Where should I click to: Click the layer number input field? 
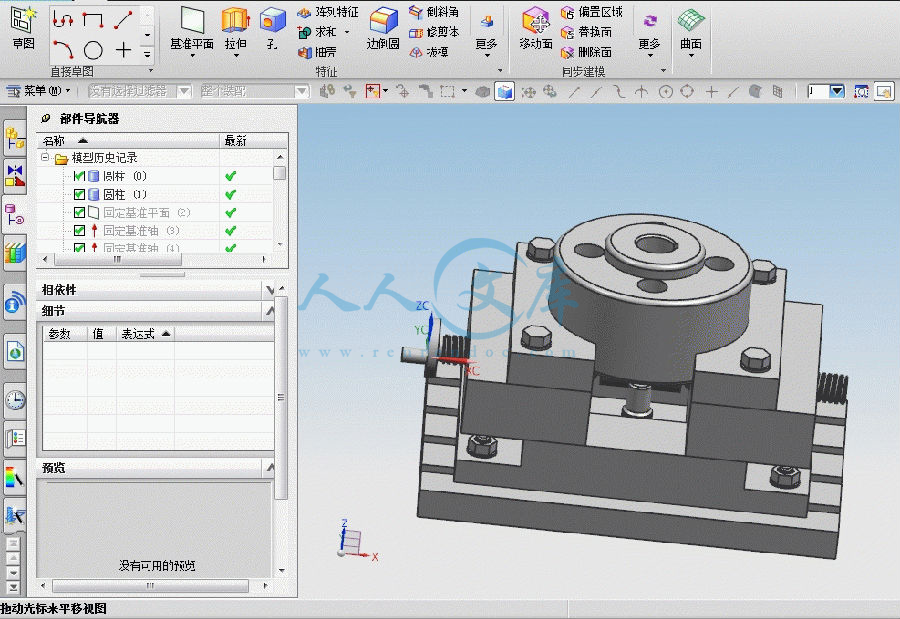click(x=818, y=91)
